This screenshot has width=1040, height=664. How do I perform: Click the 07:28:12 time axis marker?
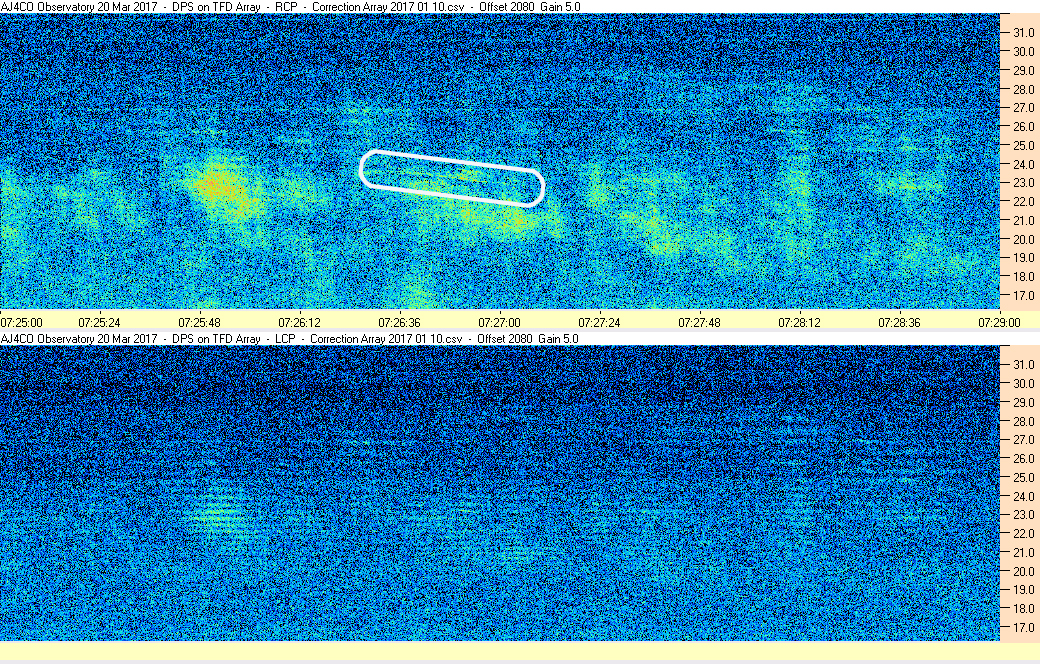pos(799,323)
